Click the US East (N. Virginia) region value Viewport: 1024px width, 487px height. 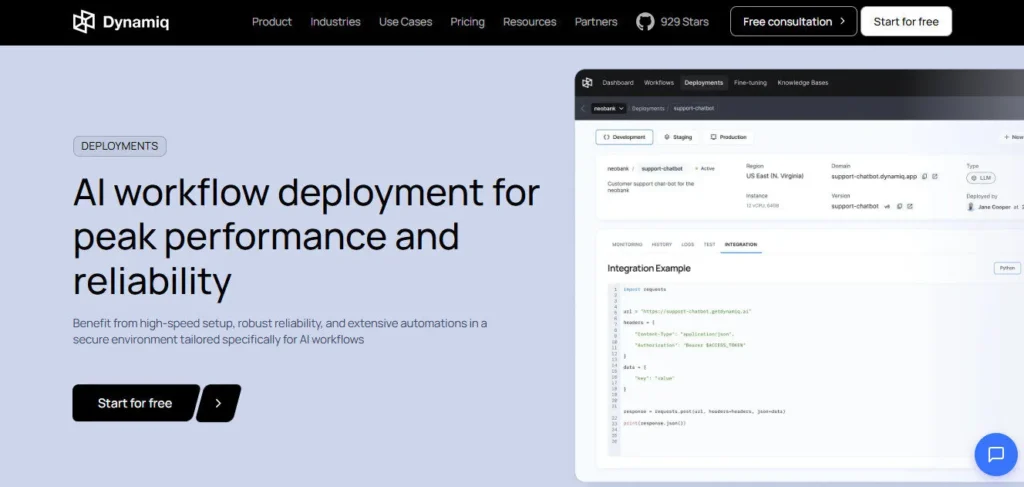click(775, 176)
